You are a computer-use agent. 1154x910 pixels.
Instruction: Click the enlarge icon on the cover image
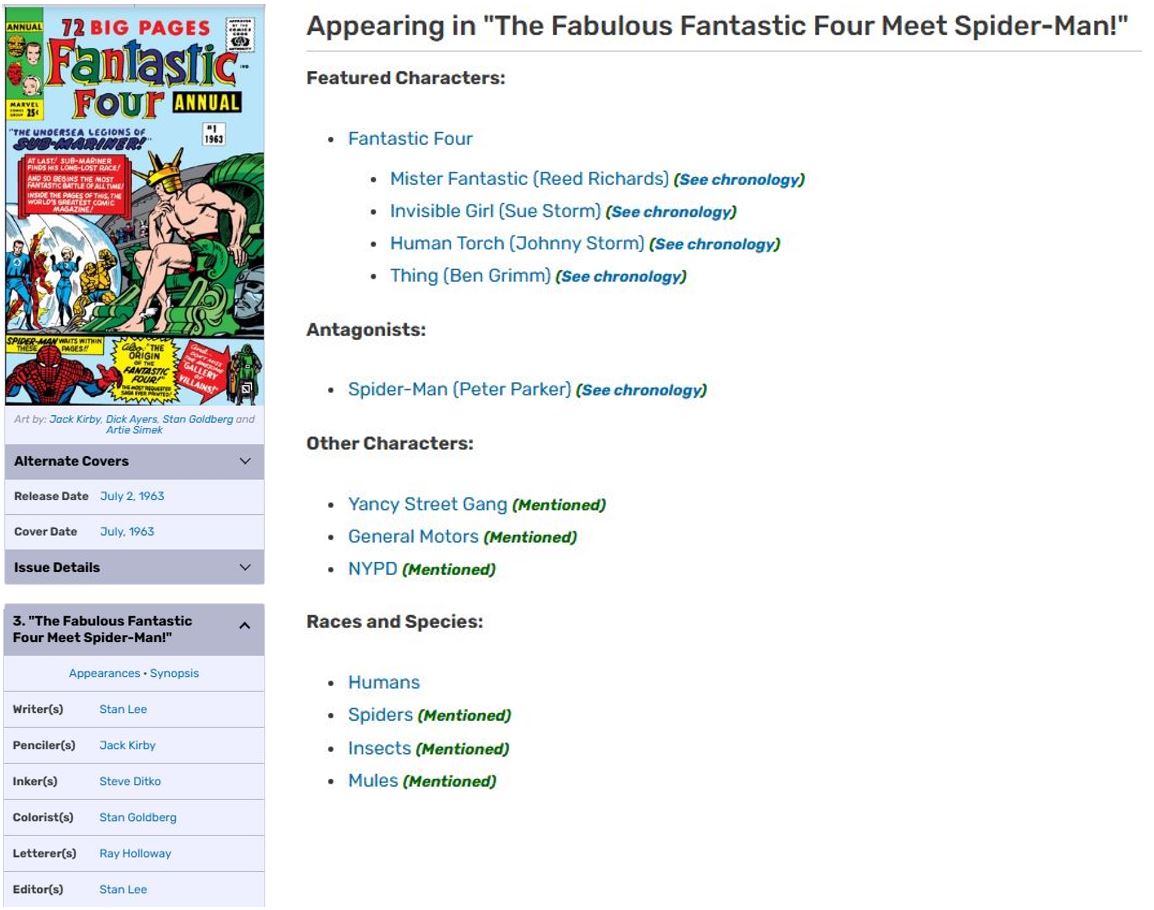point(247,388)
